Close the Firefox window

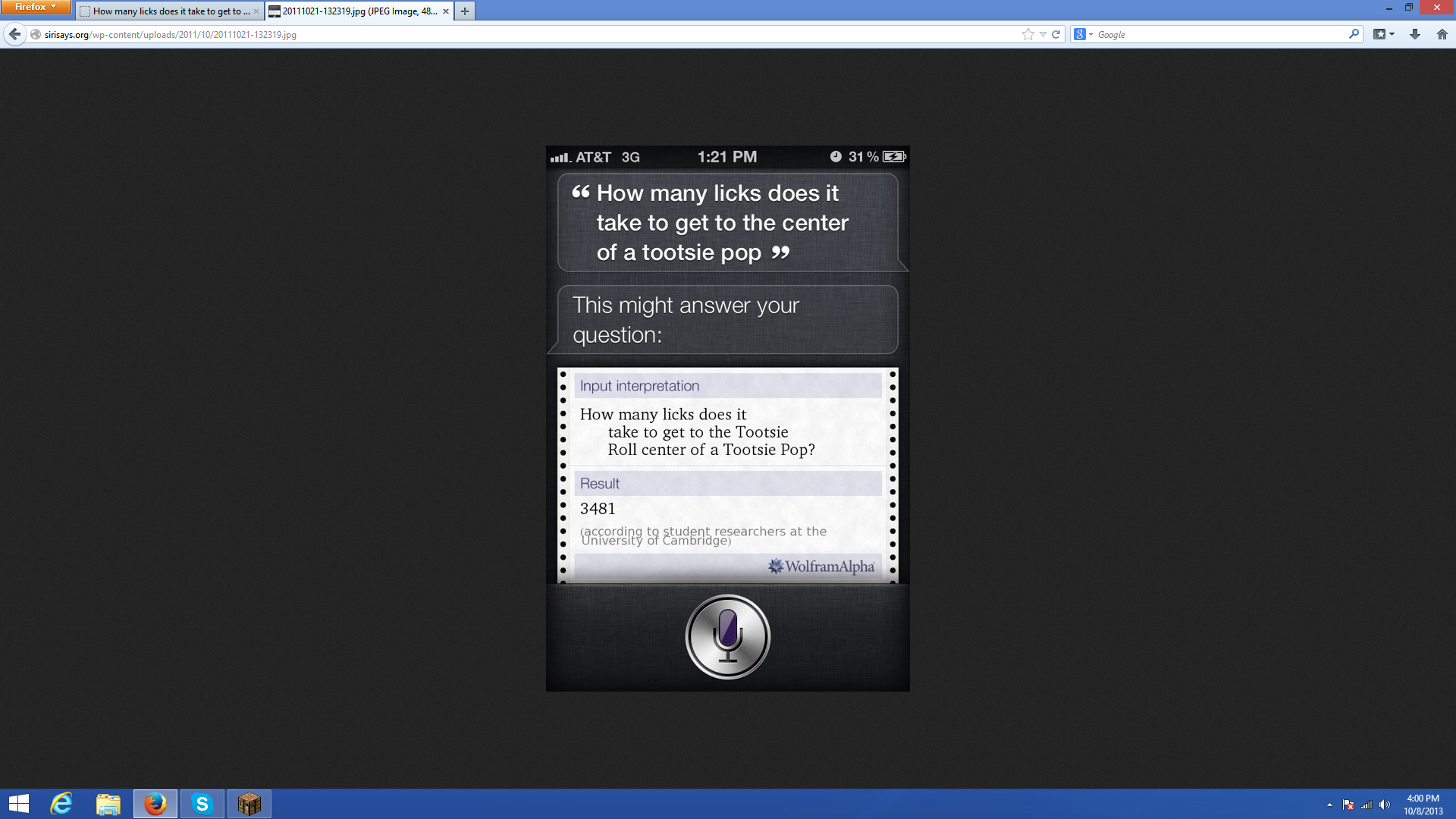point(1437,8)
